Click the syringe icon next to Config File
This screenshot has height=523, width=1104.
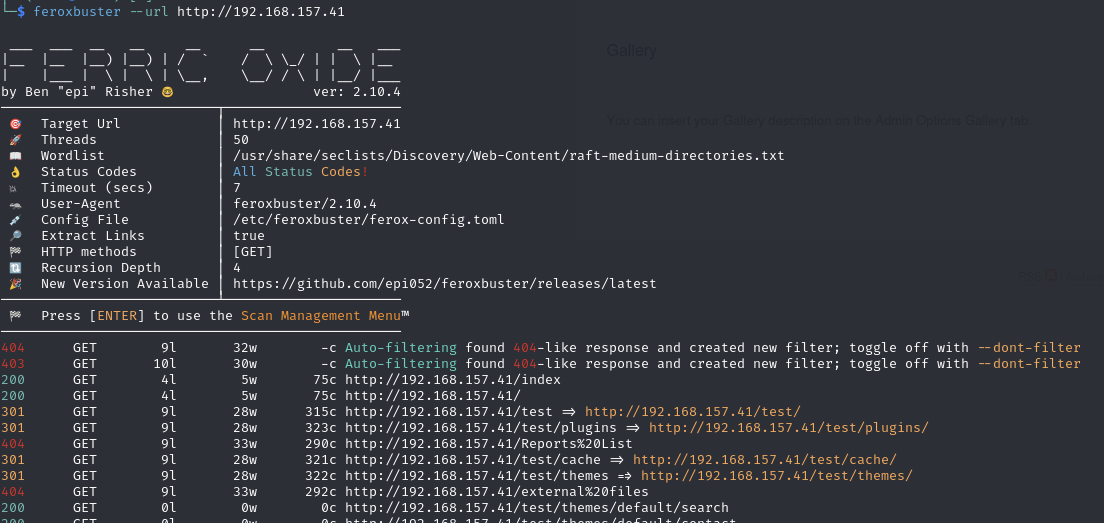[x=15, y=220]
